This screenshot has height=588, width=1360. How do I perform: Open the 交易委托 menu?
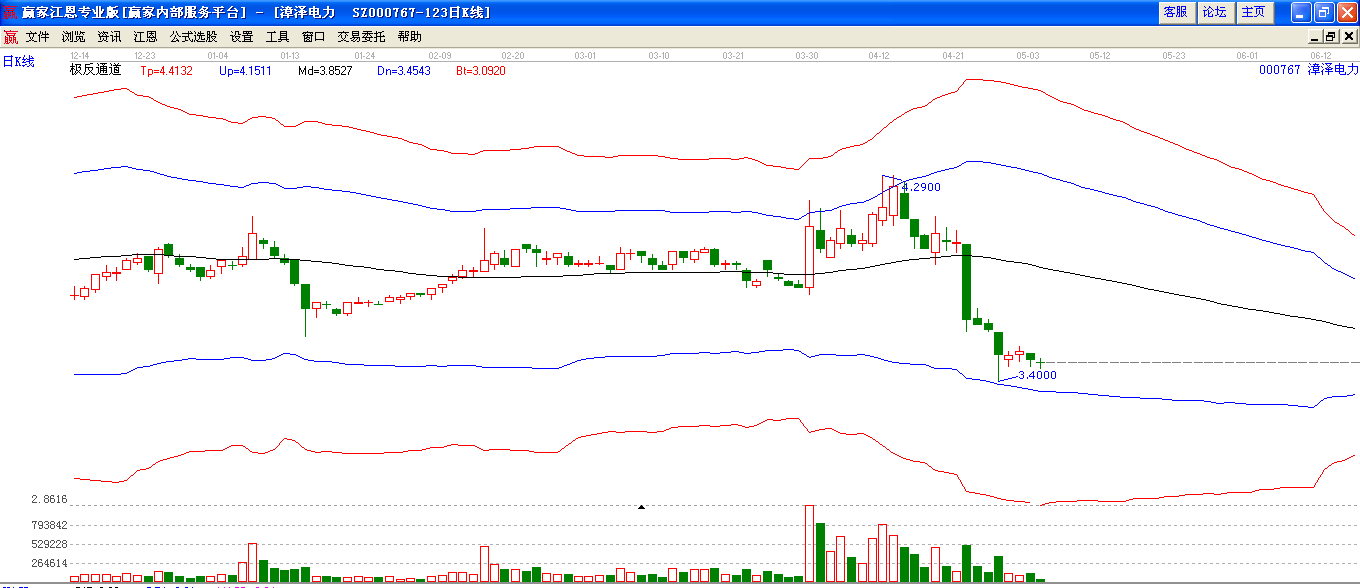tap(361, 37)
